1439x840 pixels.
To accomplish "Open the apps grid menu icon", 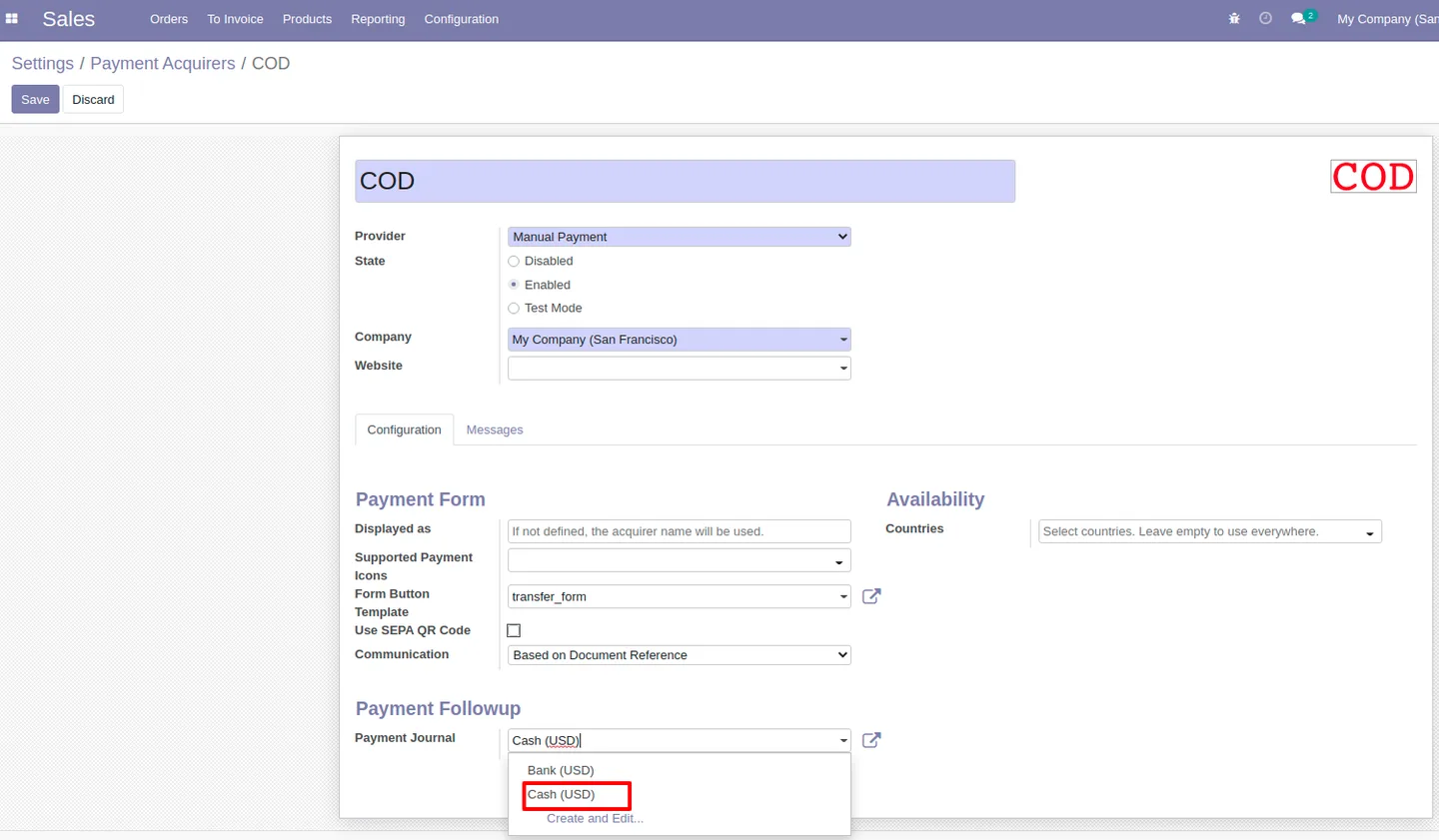I will click(12, 19).
